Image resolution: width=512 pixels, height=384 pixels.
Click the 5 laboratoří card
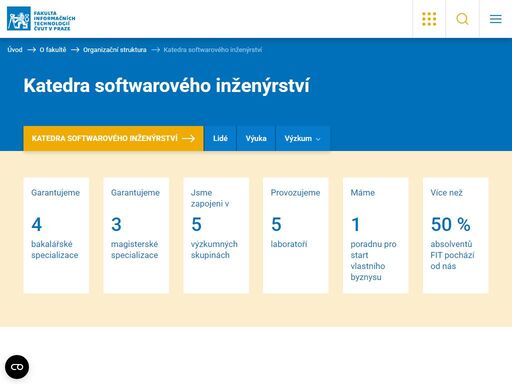[x=296, y=235]
